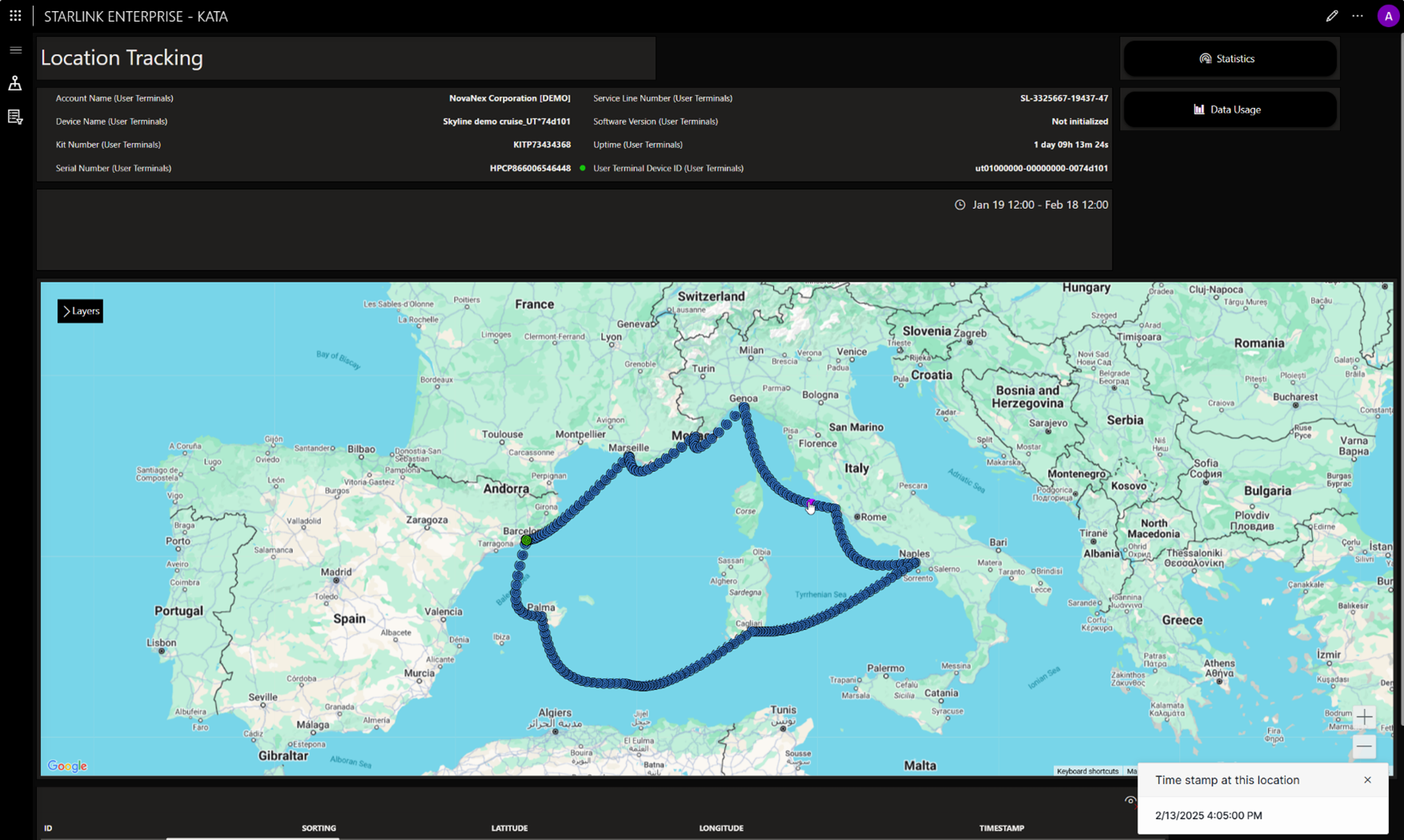
Task: Close the timestamp location popup
Action: [1367, 780]
